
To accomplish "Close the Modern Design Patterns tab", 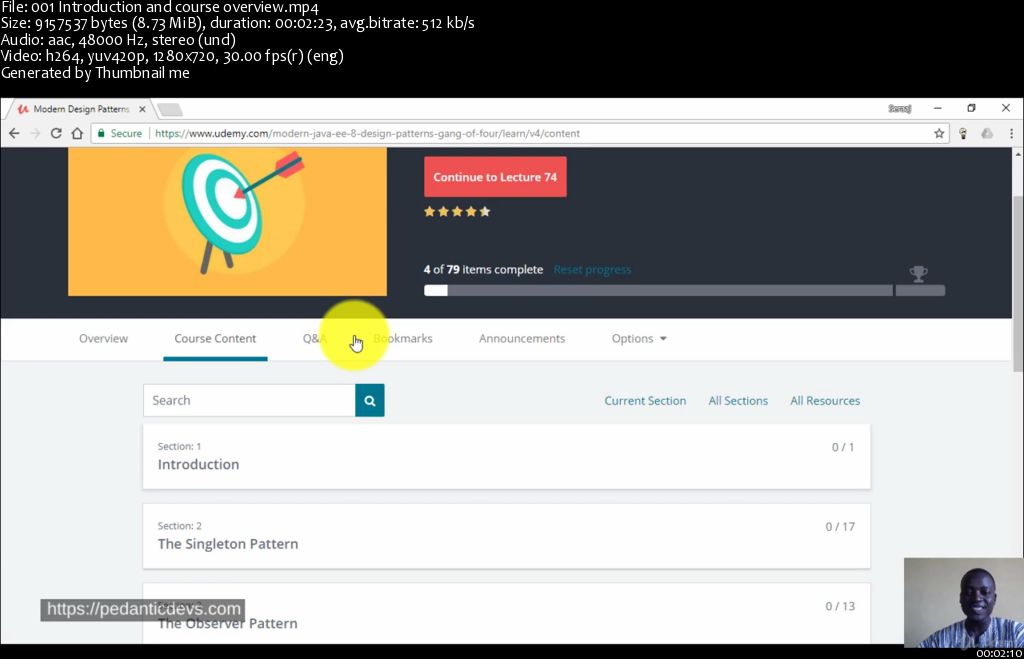I will [x=142, y=109].
